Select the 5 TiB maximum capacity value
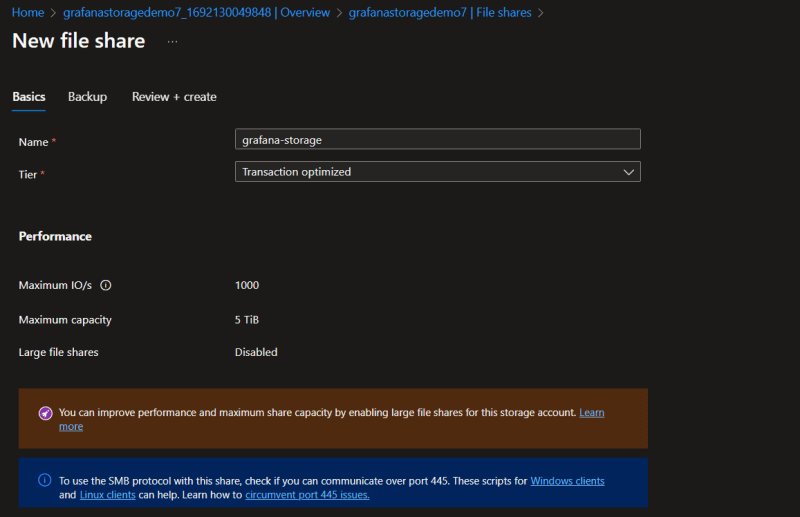The width and height of the screenshot is (800, 517). pyautogui.click(x=247, y=320)
